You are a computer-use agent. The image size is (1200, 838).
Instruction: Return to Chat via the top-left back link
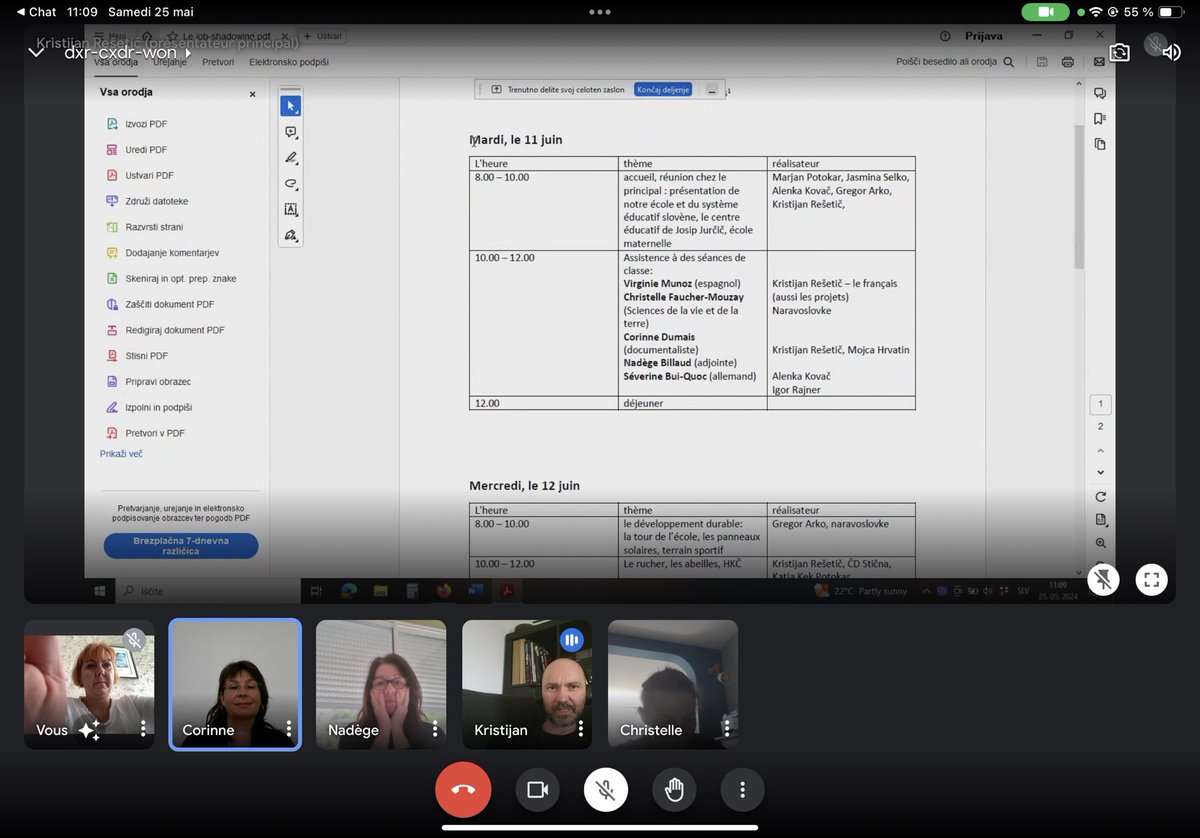point(37,12)
